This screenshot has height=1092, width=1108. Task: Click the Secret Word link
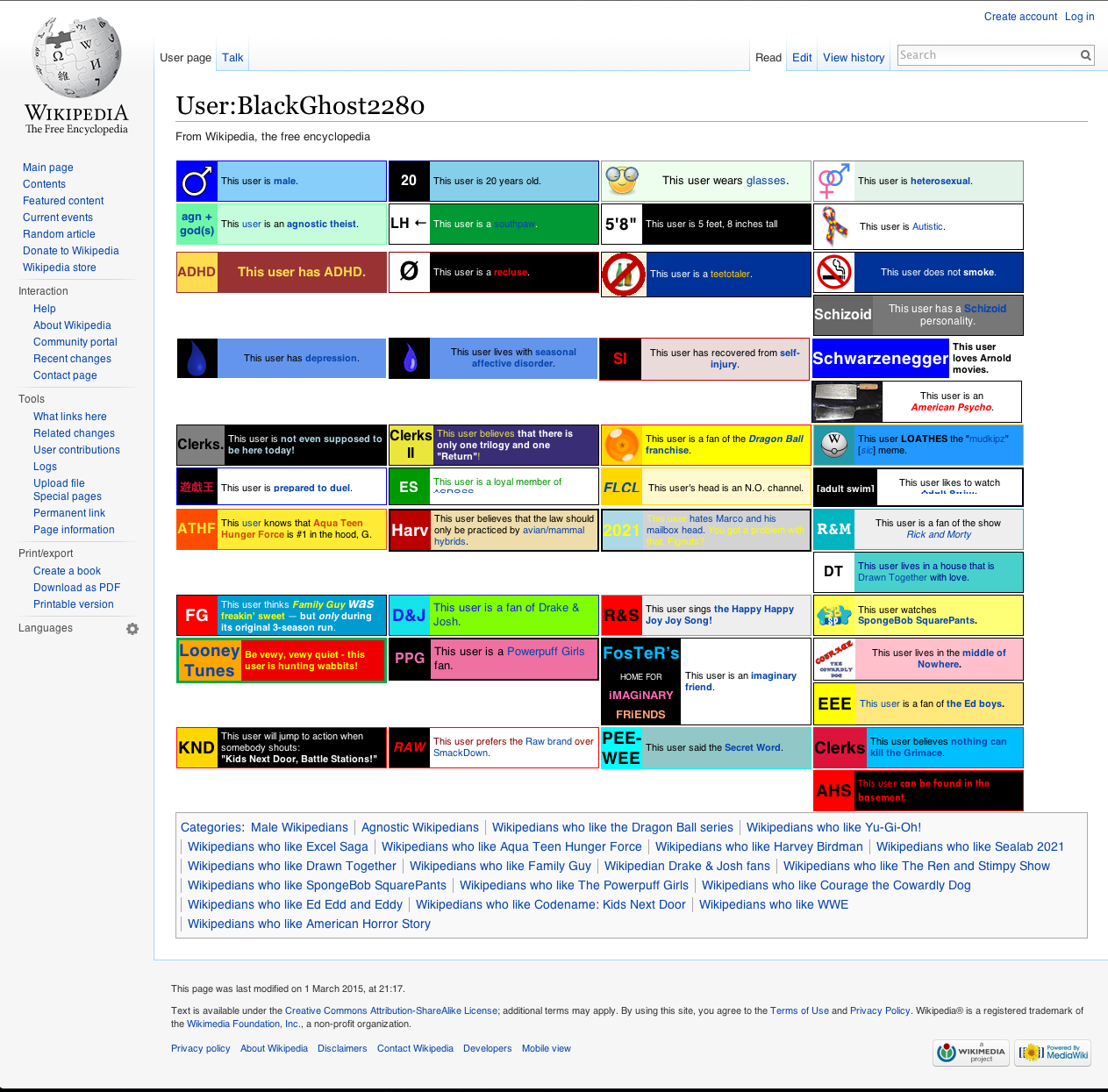[x=753, y=747]
